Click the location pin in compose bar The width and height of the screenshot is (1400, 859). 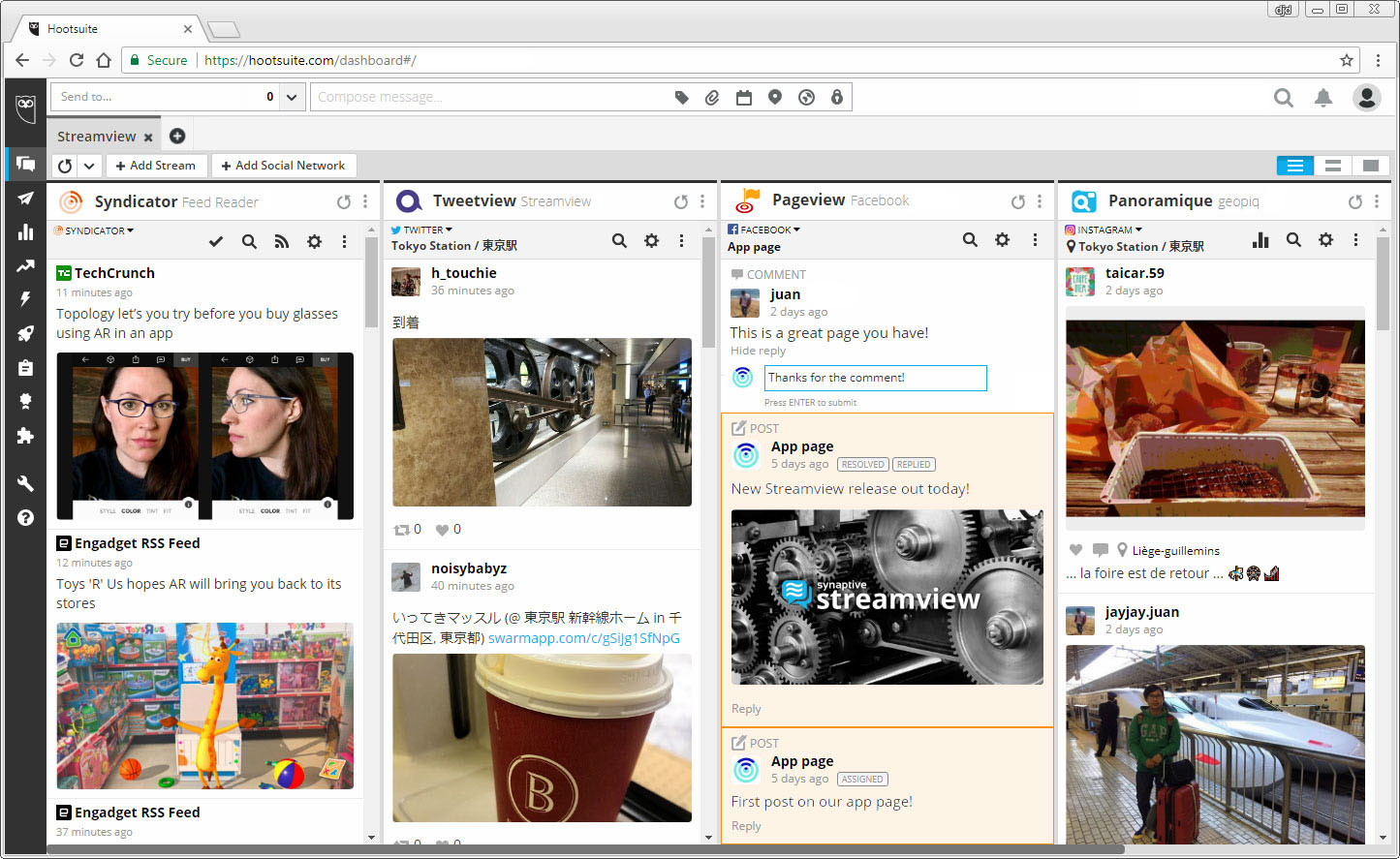[774, 97]
